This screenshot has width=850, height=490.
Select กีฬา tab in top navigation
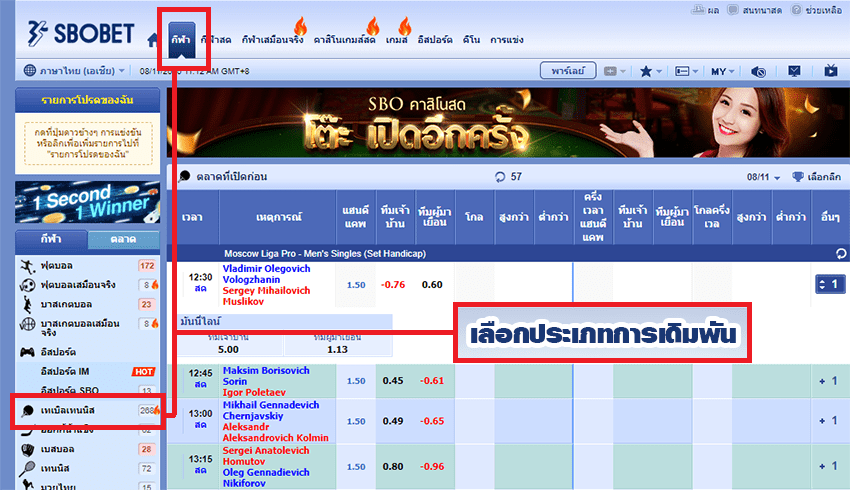click(x=181, y=40)
